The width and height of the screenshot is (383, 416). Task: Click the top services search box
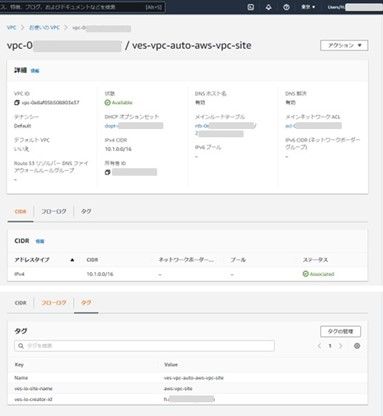[x=82, y=7]
